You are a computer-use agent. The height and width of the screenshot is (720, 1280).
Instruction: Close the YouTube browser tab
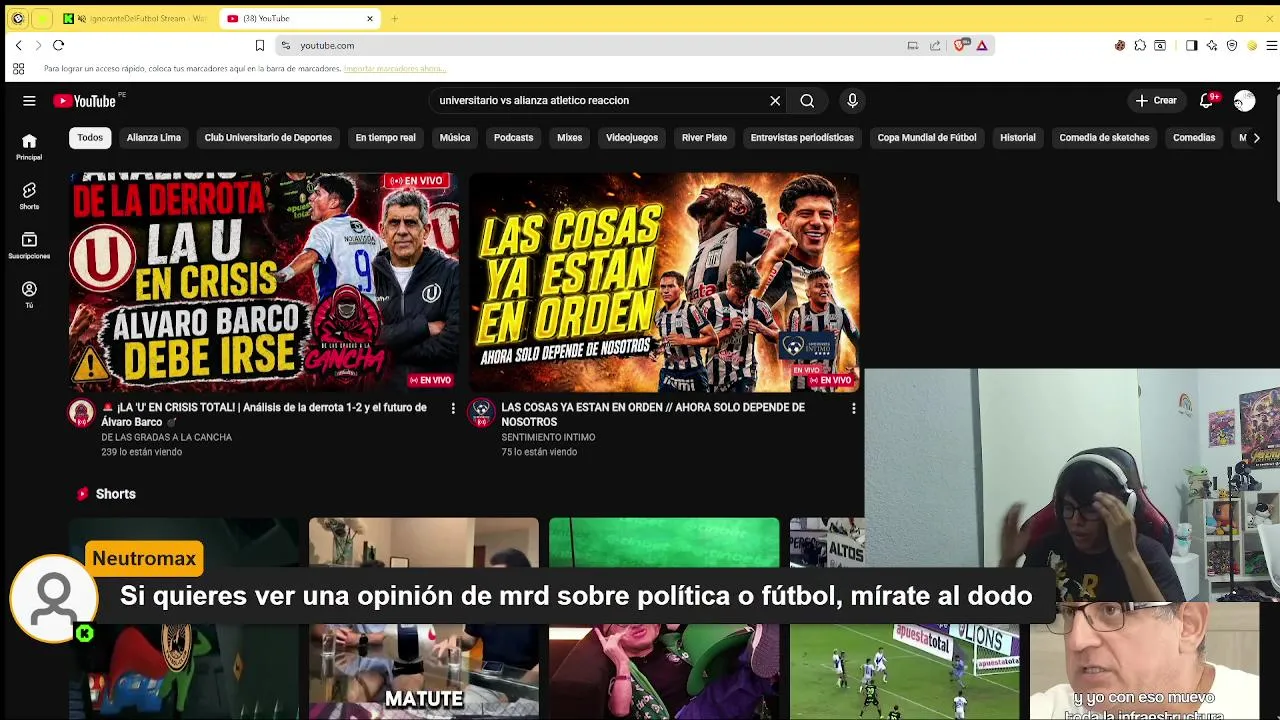pyautogui.click(x=369, y=18)
